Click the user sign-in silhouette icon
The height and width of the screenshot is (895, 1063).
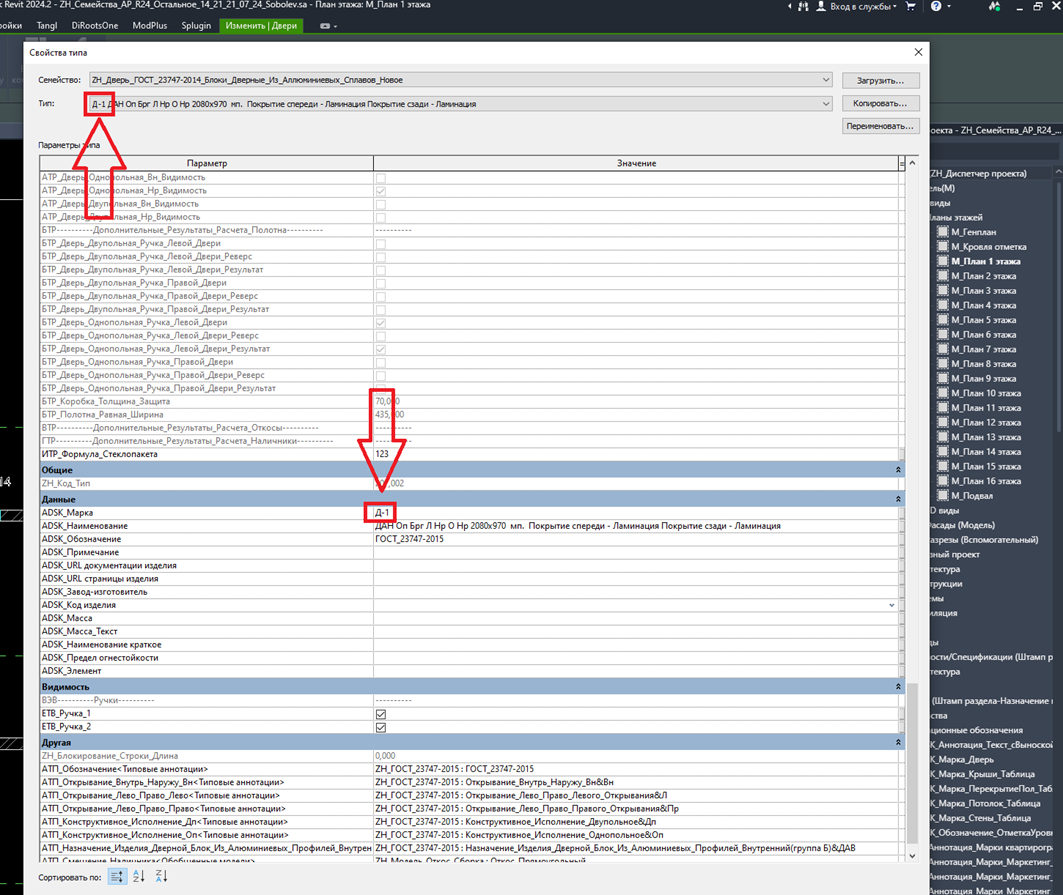click(x=821, y=6)
